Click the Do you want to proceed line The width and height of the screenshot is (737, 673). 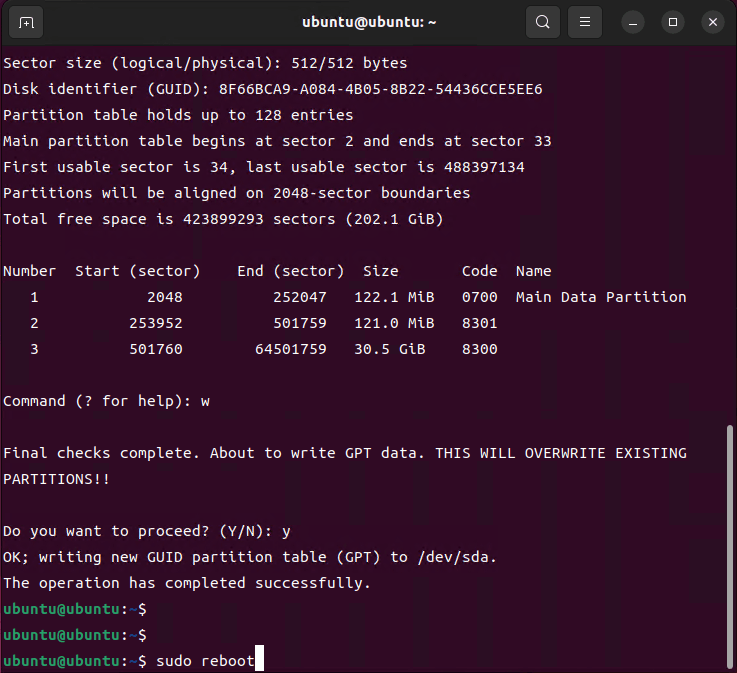point(147,531)
